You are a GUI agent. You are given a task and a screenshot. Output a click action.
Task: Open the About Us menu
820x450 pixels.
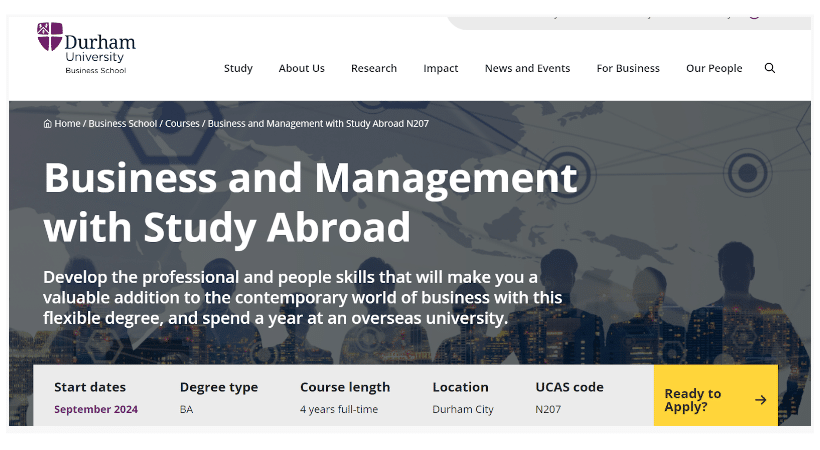(x=301, y=68)
